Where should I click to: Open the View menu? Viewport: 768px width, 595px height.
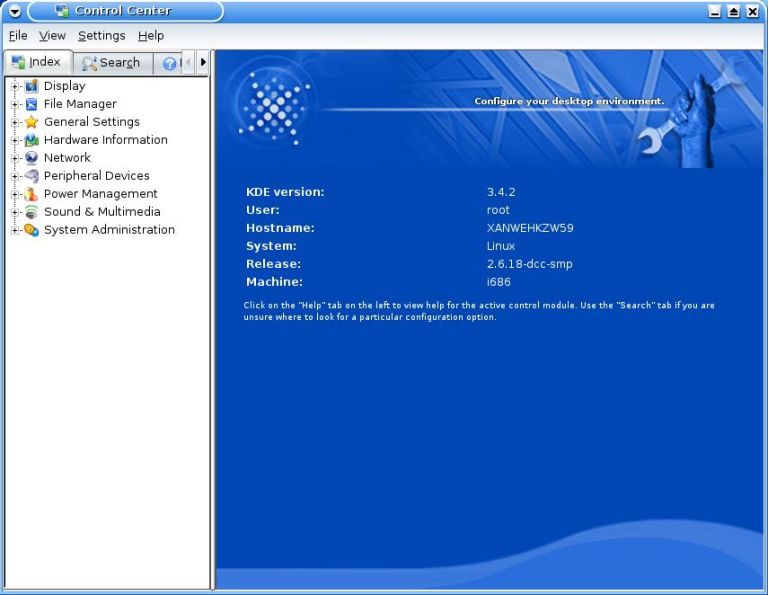pyautogui.click(x=52, y=36)
